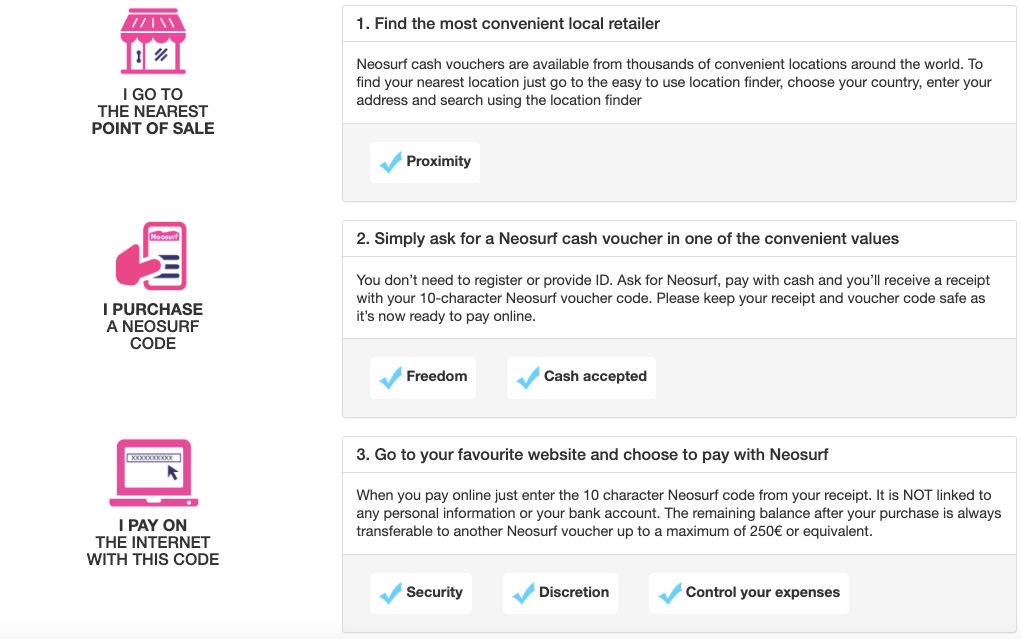Viewport: 1021px width, 639px height.
Task: Select the Discretion badge
Action: tap(560, 593)
